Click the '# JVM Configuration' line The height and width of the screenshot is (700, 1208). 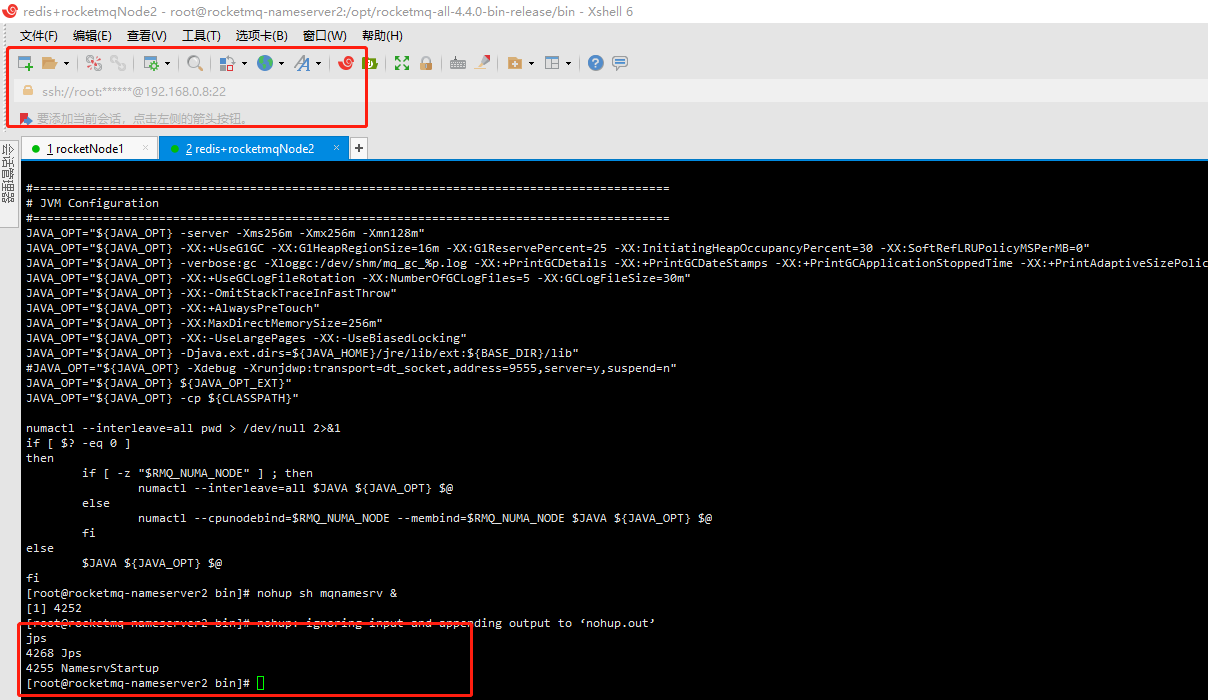(92, 203)
